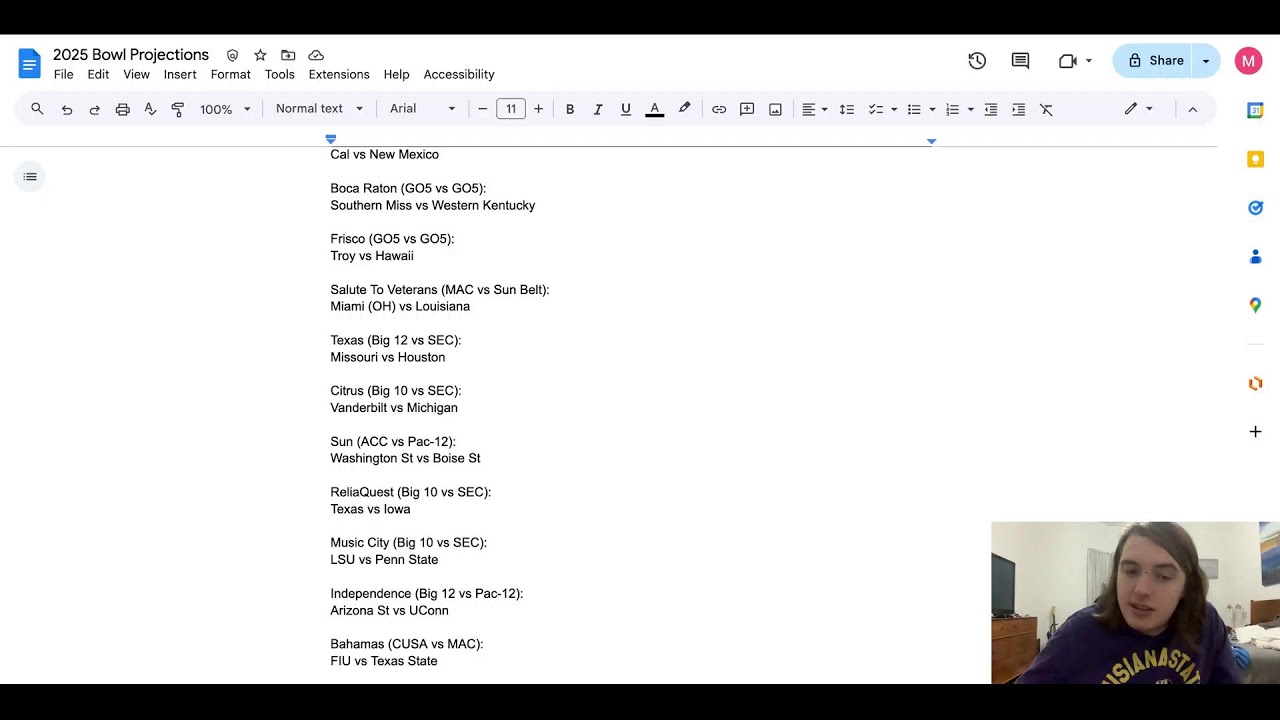This screenshot has height=720, width=1280.
Task: Expand the bulleted list options arrow
Action: (x=932, y=109)
